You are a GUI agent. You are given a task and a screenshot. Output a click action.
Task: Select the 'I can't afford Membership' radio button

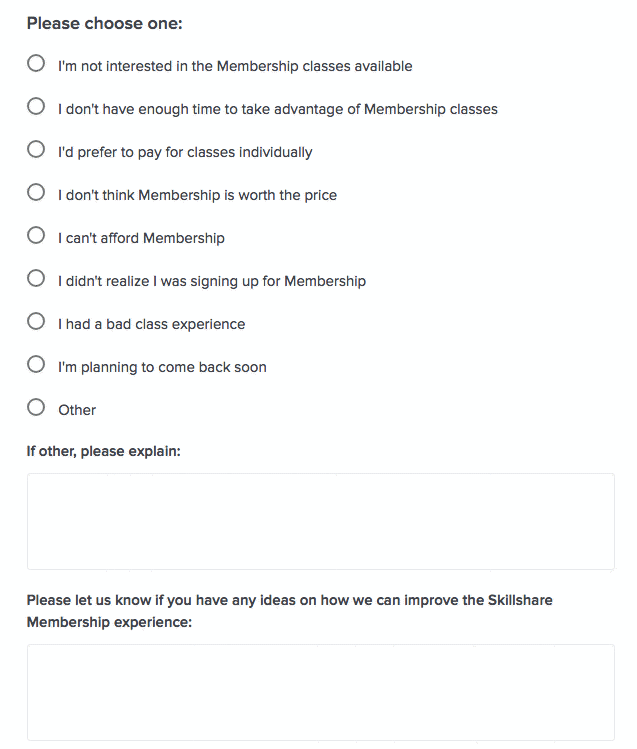(x=36, y=236)
